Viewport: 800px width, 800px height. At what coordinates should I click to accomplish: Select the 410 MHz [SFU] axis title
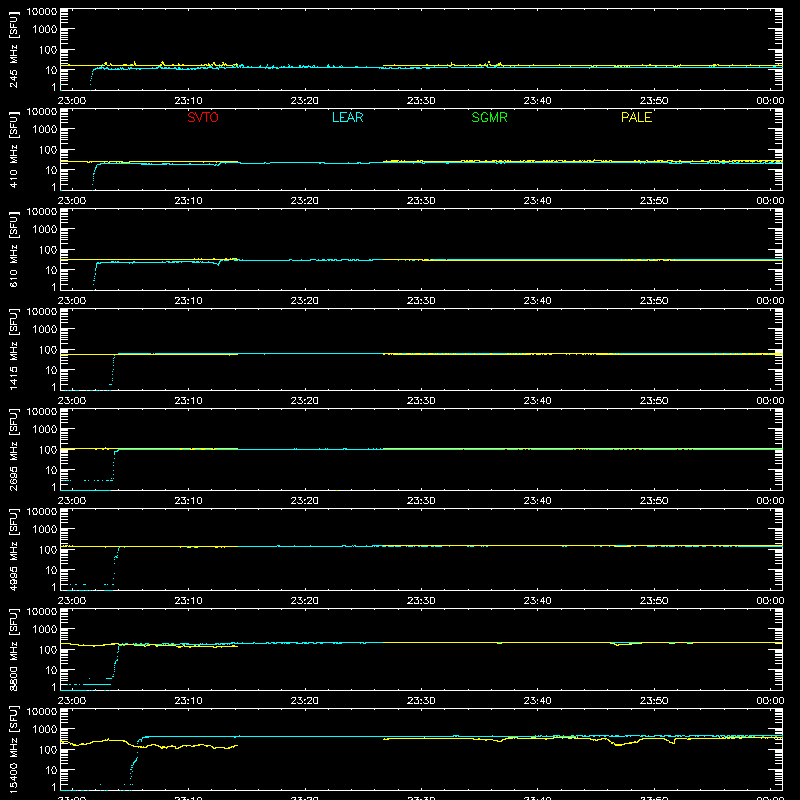(13, 150)
